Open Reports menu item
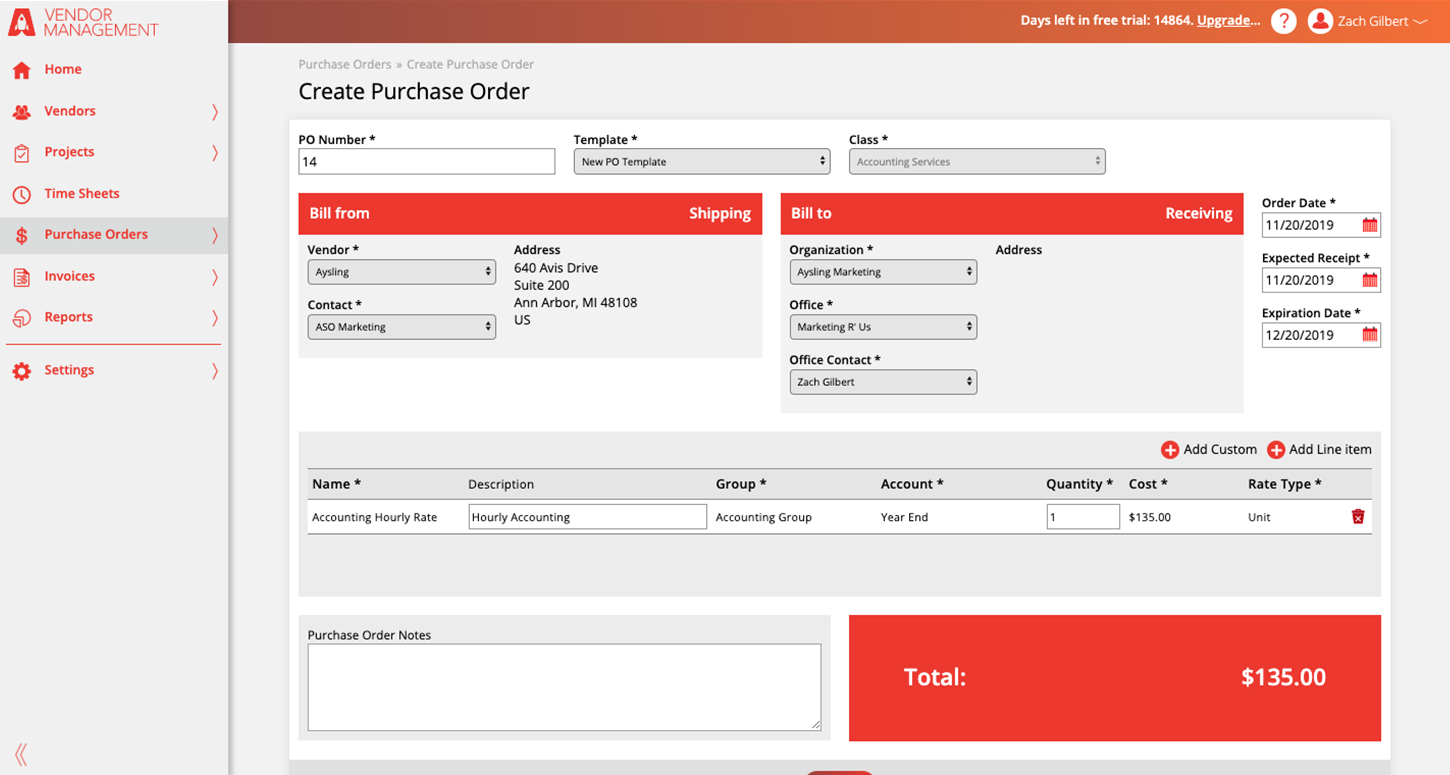Screen dimensions: 1450x775 (68, 318)
